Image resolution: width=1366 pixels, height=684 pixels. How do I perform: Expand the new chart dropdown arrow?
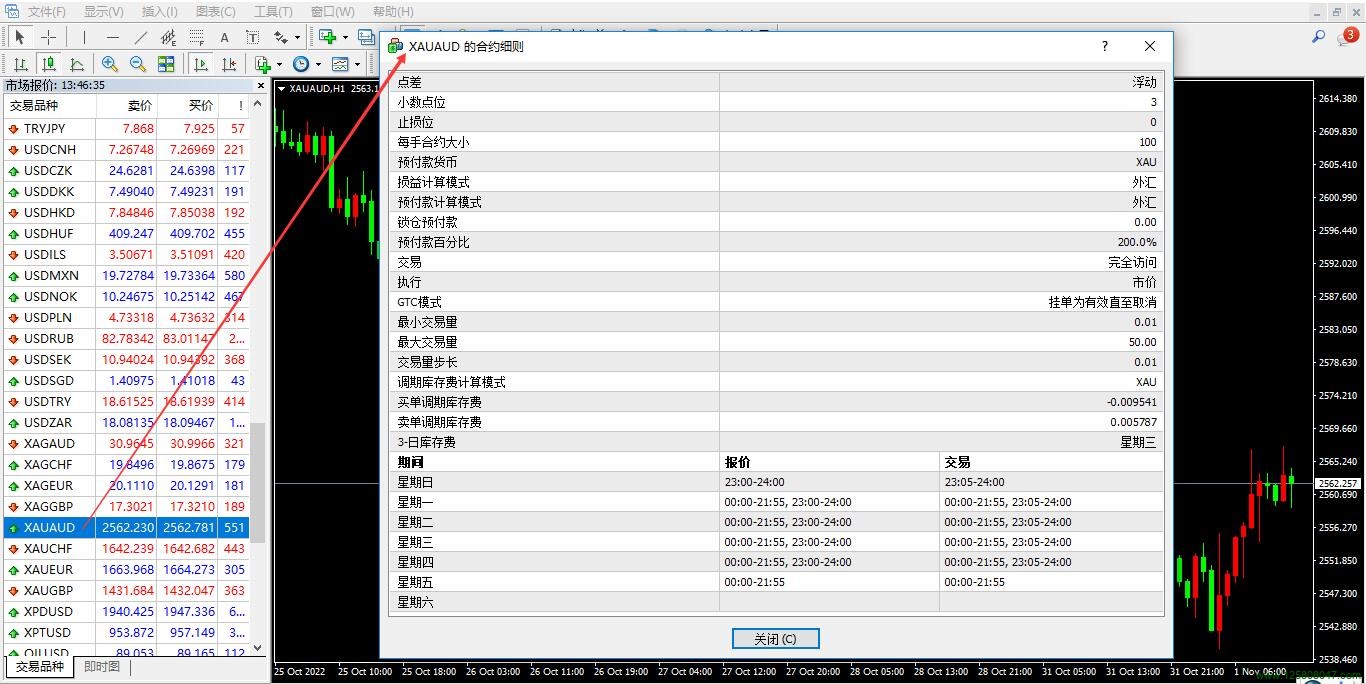pos(345,38)
